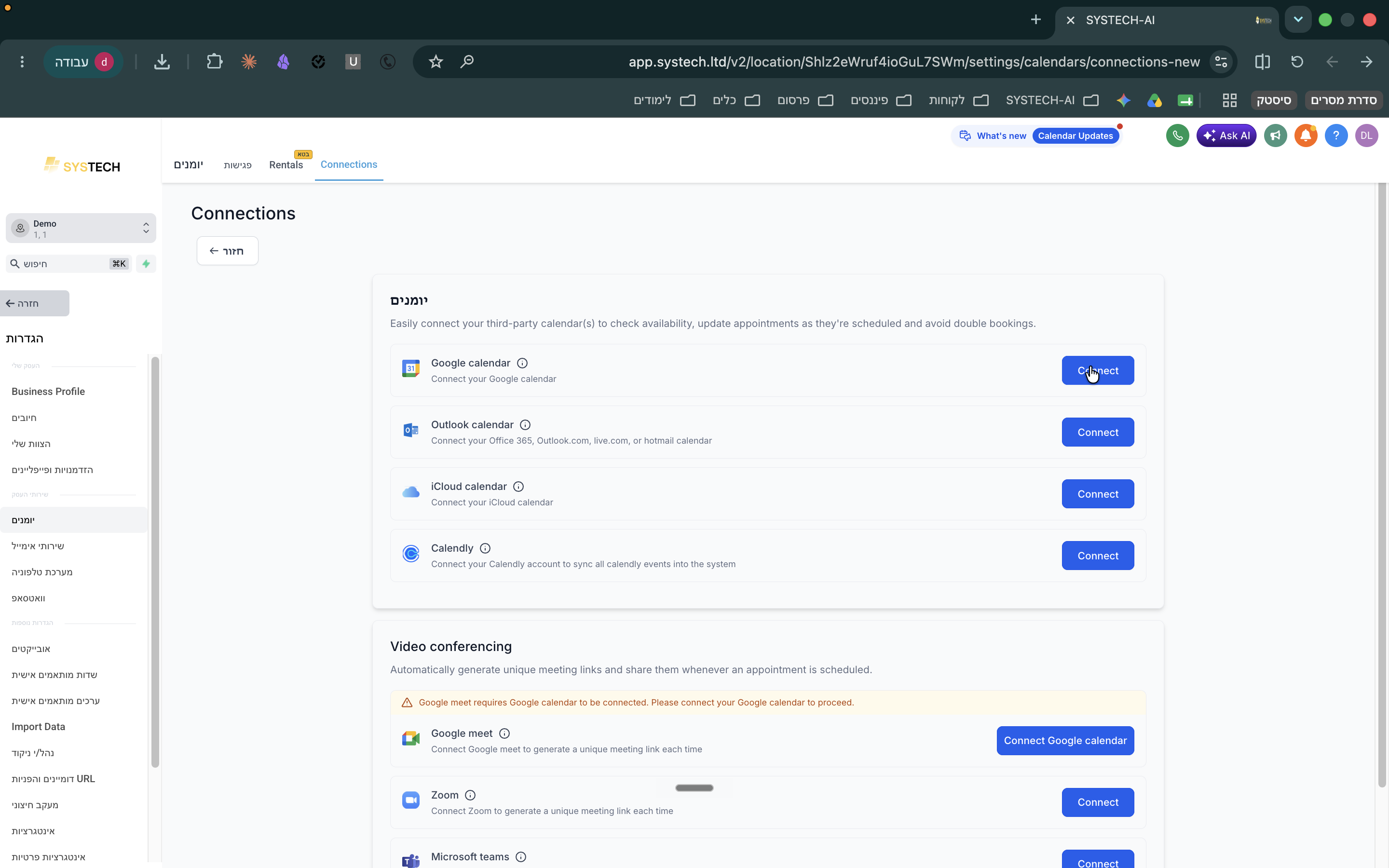Open שירותי אימייל in settings sidebar
Viewport: 1389px width, 868px height.
pos(38,546)
